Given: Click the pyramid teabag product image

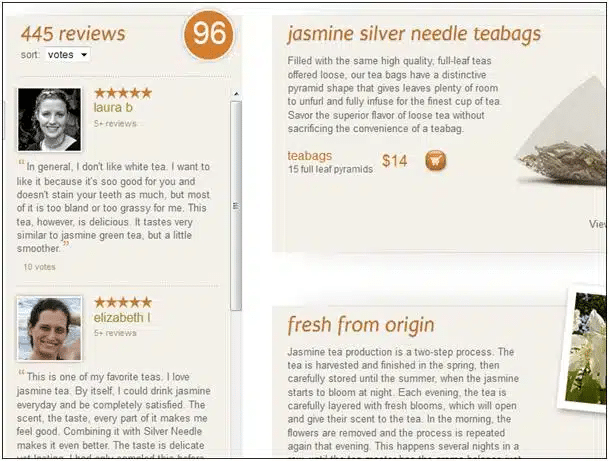Looking at the screenshot, I should pyautogui.click(x=562, y=132).
